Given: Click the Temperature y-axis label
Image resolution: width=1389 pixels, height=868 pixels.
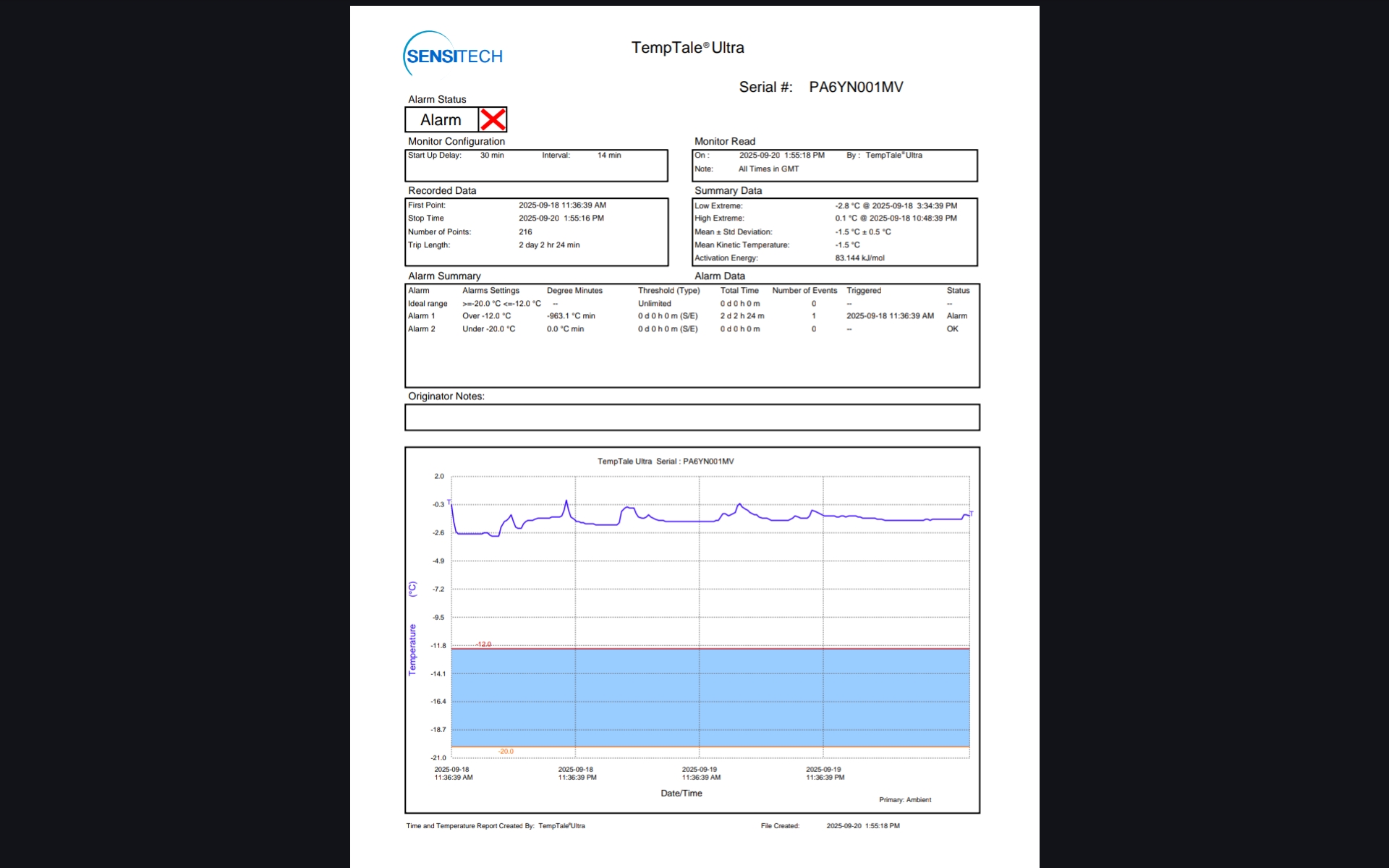Looking at the screenshot, I should [412, 650].
